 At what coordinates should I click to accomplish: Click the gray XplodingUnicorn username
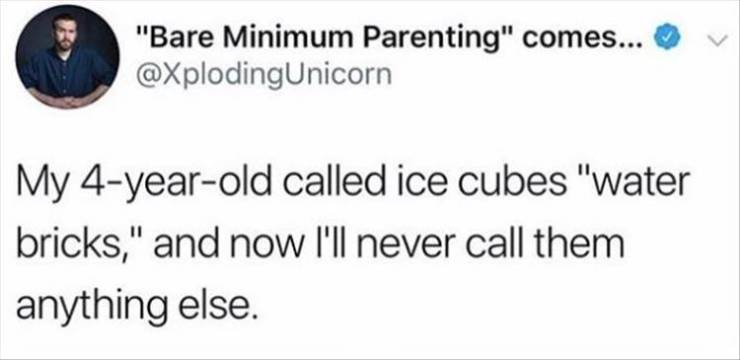coord(263,75)
